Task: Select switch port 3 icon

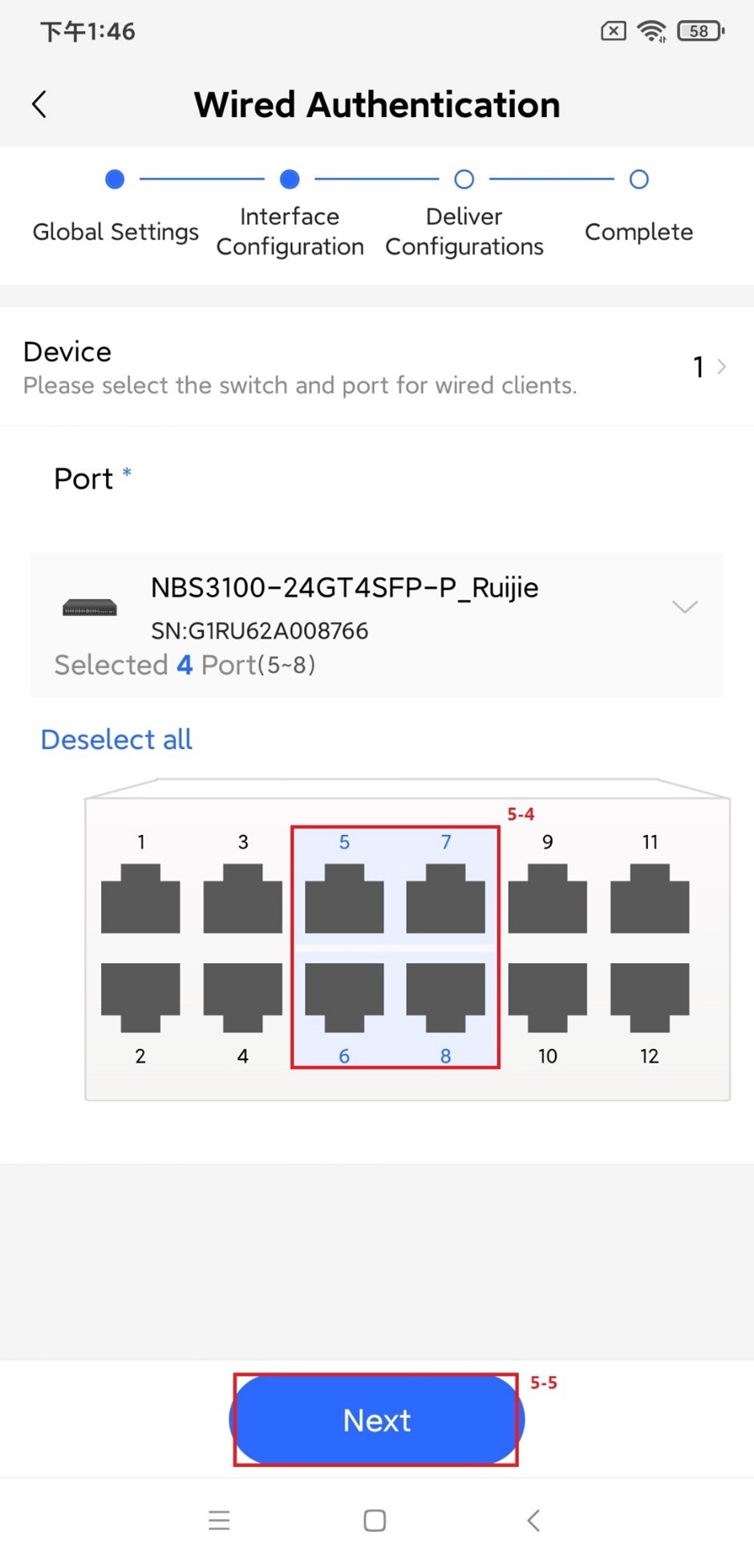Action: [242, 898]
